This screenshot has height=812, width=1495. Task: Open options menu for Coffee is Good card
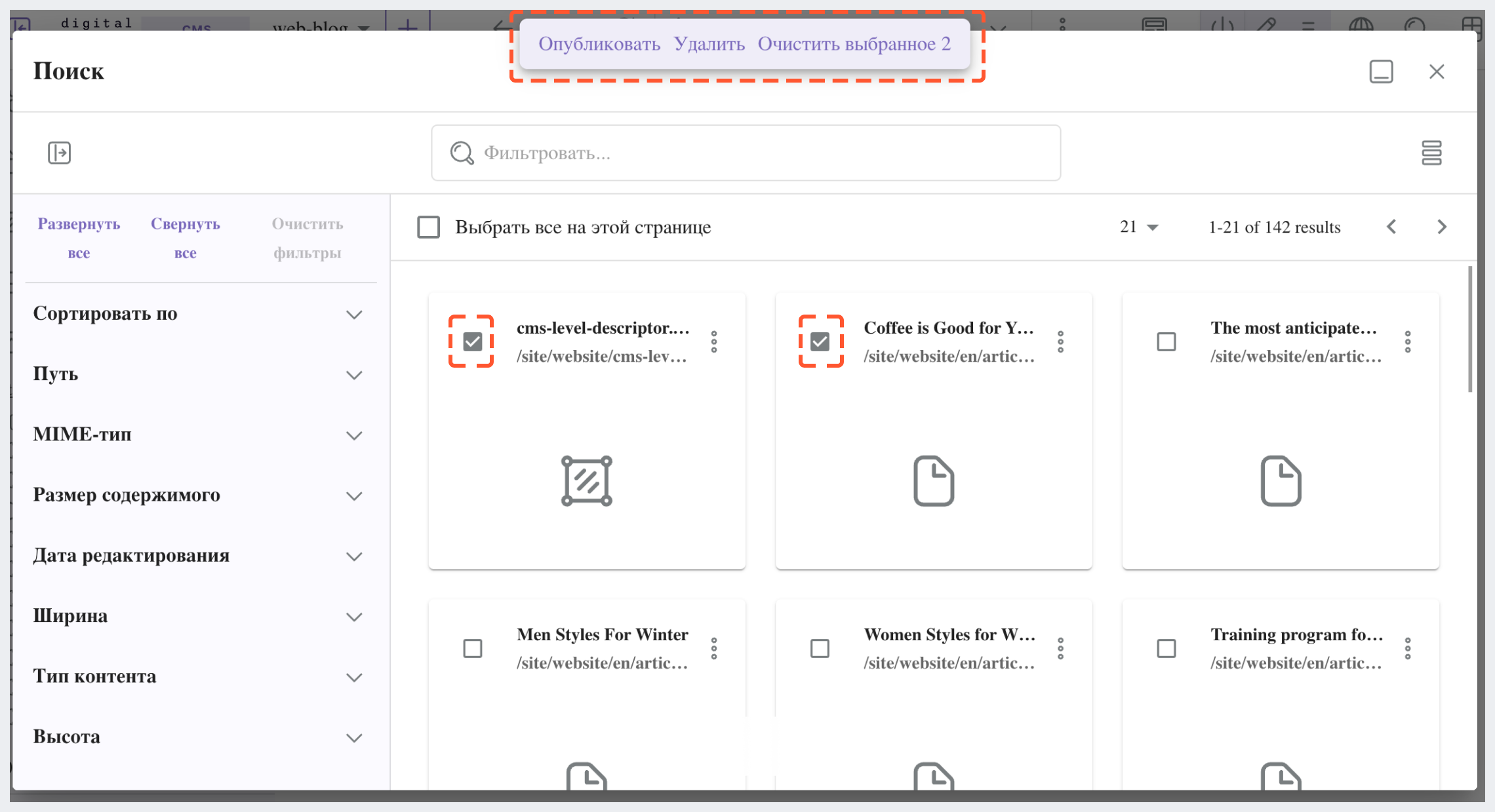[x=1060, y=341]
